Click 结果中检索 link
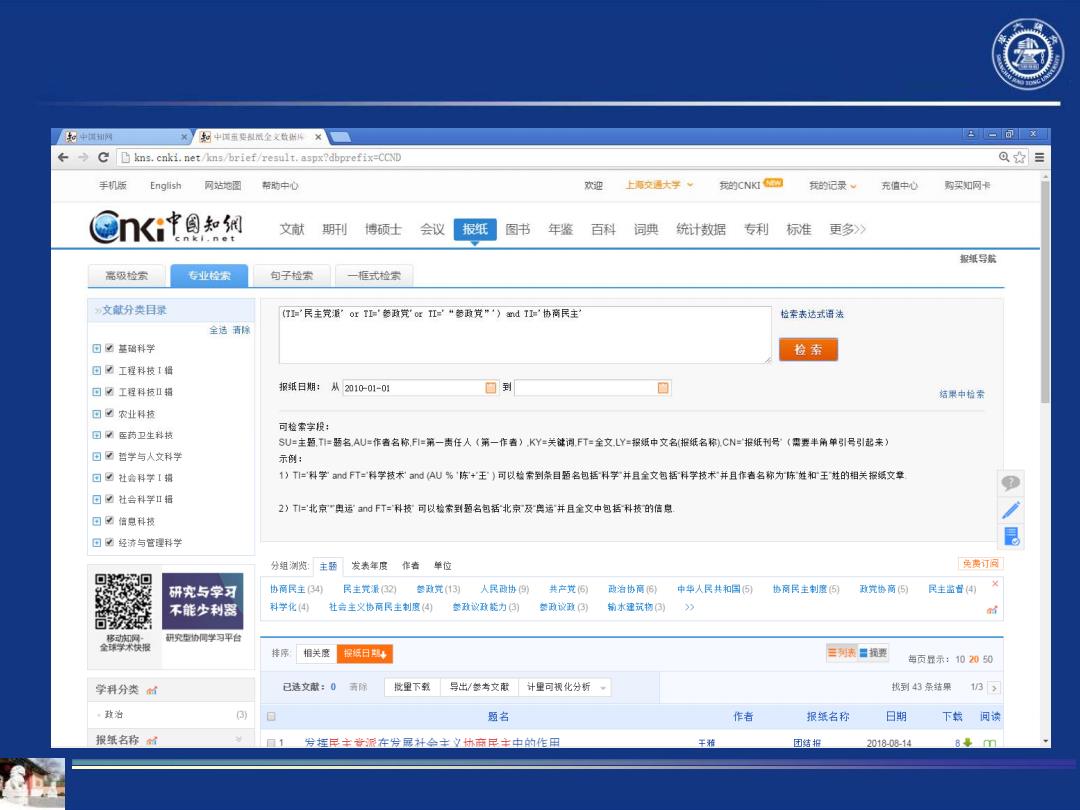Screen dimensions: 1080x810 pyautogui.click(x=962, y=394)
